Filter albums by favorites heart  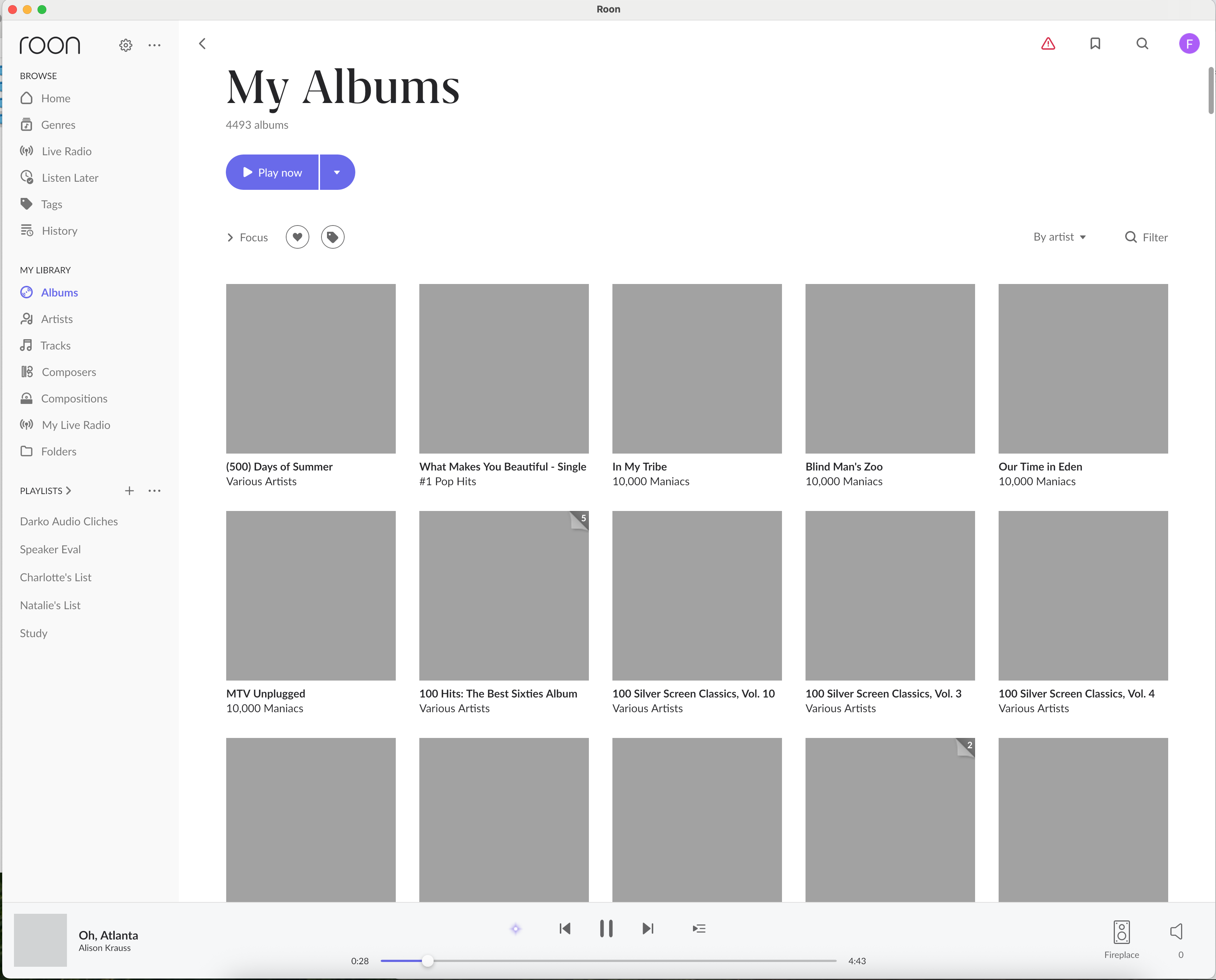[298, 237]
